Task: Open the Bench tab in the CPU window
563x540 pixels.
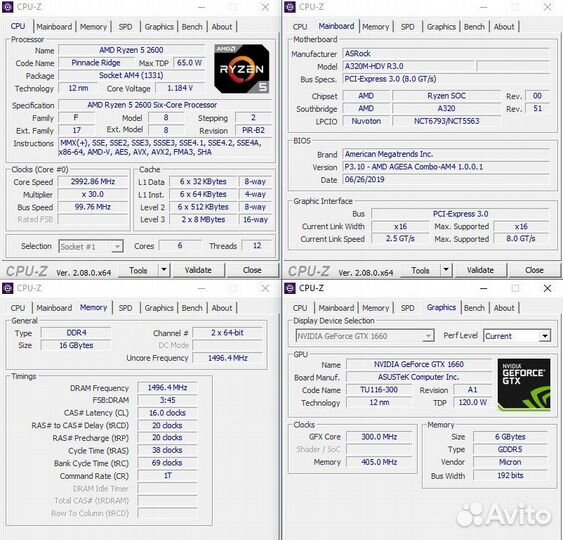Action: coord(192,27)
